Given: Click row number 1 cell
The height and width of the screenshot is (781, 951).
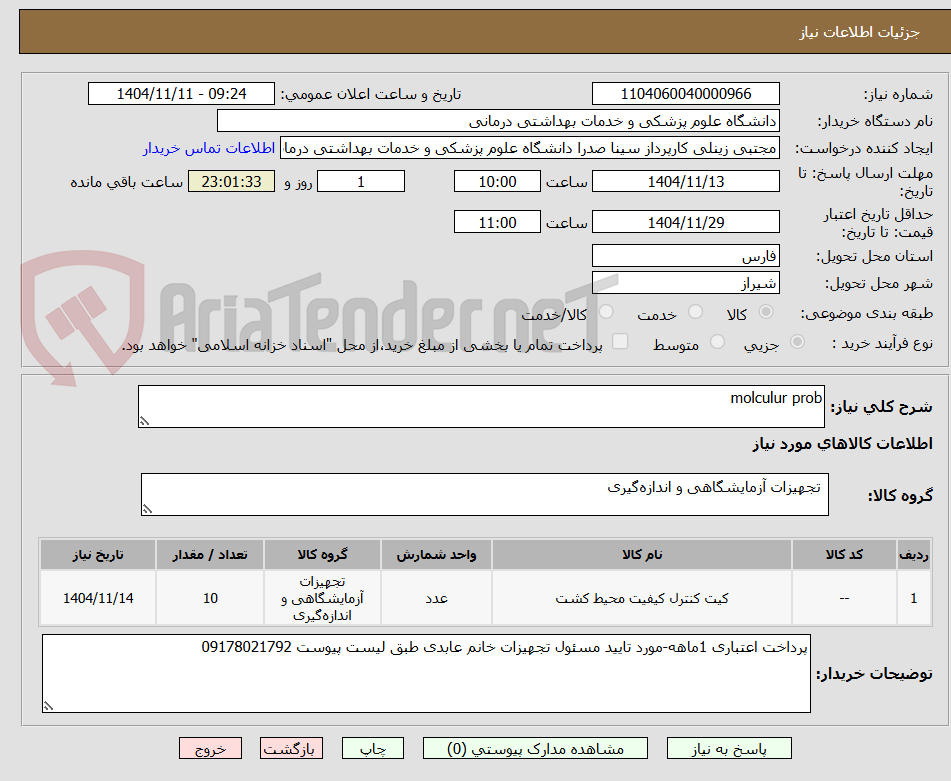Looking at the screenshot, I should [x=913, y=598].
